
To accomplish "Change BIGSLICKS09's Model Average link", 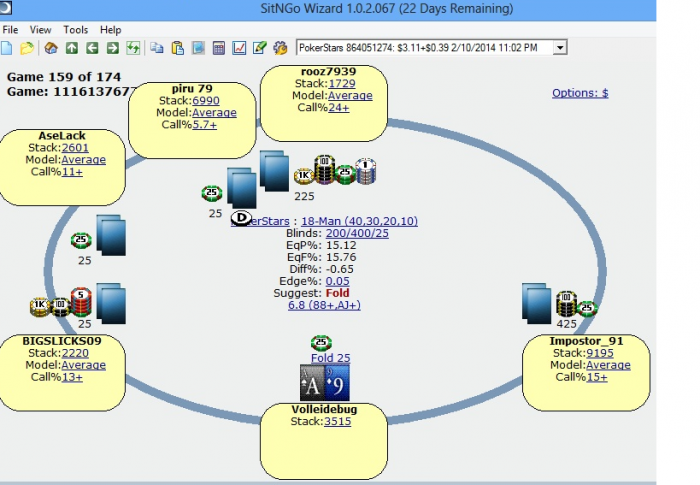I will pyautogui.click(x=83, y=365).
